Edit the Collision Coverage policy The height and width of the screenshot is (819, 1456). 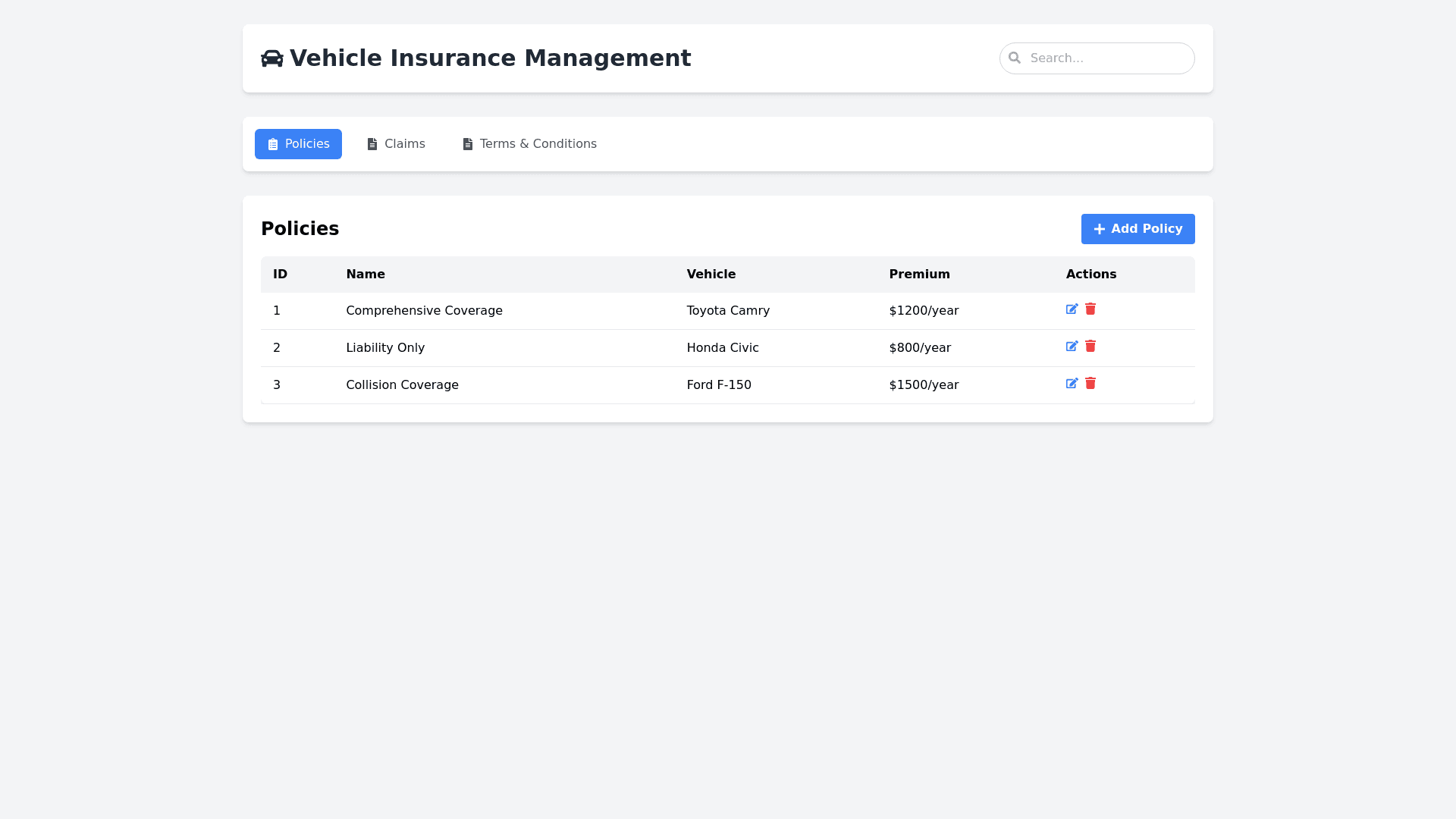(x=1072, y=384)
